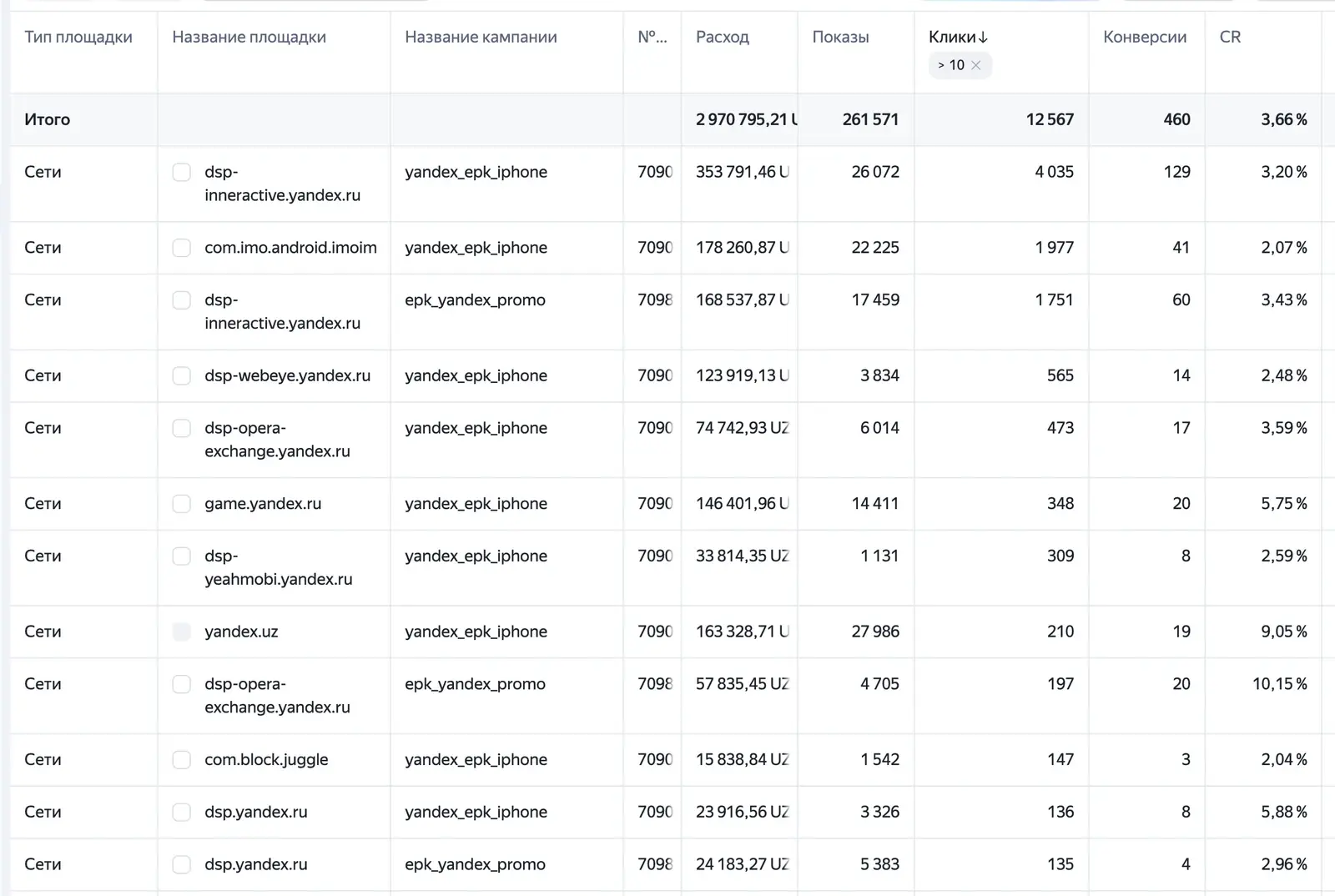
Task: Tick checkbox for dsp-webeye.yandex.ru
Action: [x=181, y=375]
